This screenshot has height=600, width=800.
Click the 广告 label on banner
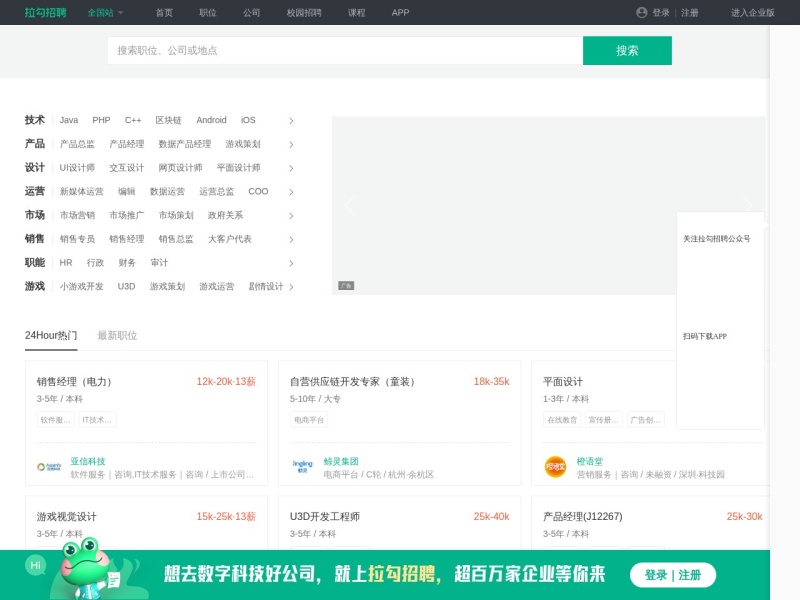(x=346, y=286)
